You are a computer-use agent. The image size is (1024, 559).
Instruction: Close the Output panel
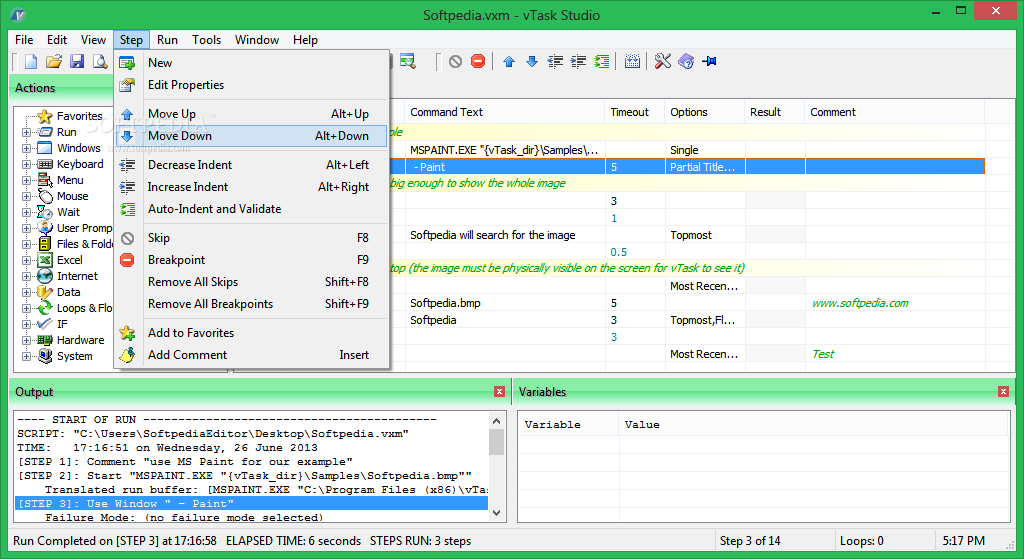[x=500, y=392]
